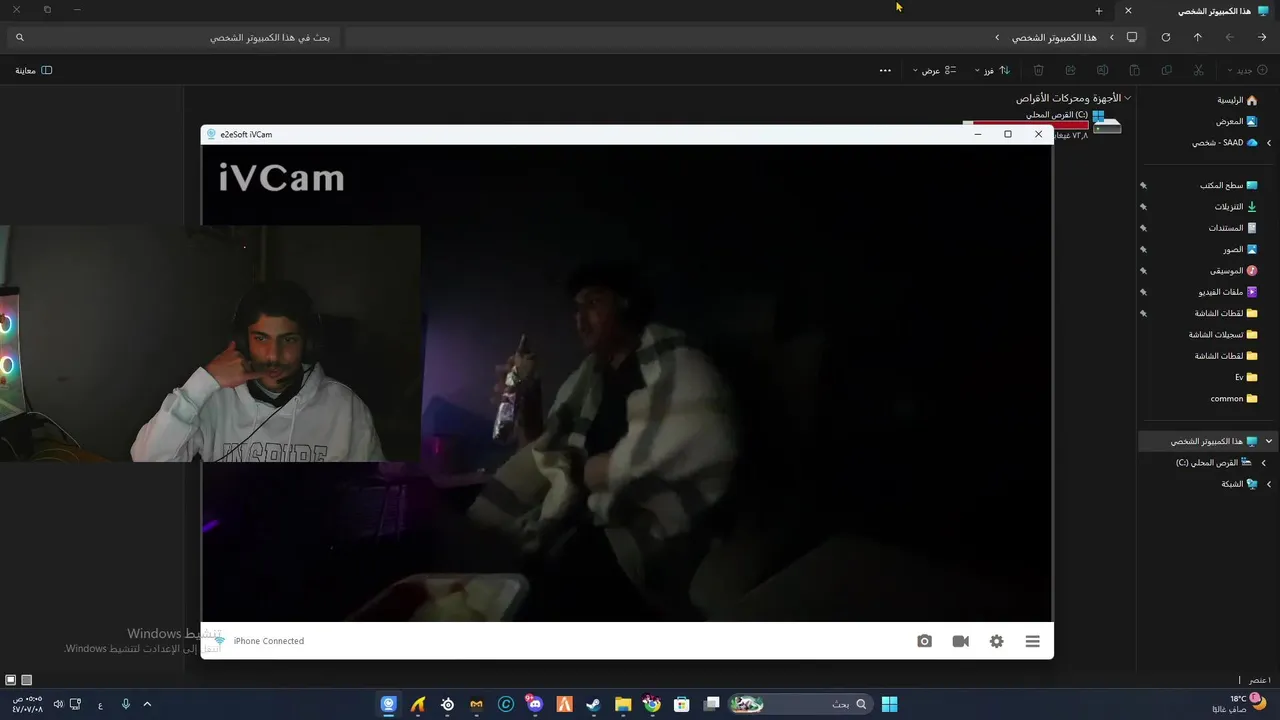The width and height of the screenshot is (1280, 720).
Task: Open الصور in sidebar
Action: pos(1240,249)
